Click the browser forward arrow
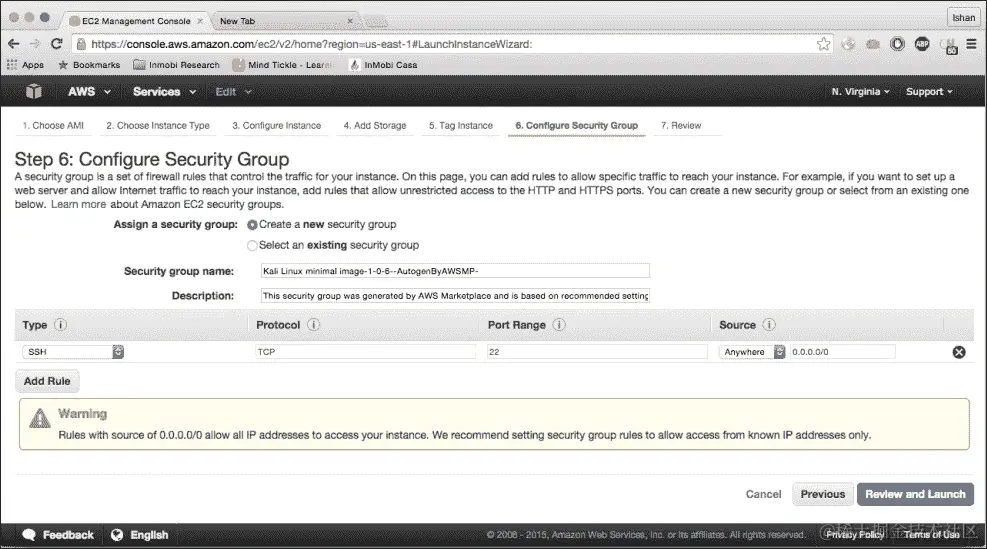The width and height of the screenshot is (987, 549). tap(35, 44)
